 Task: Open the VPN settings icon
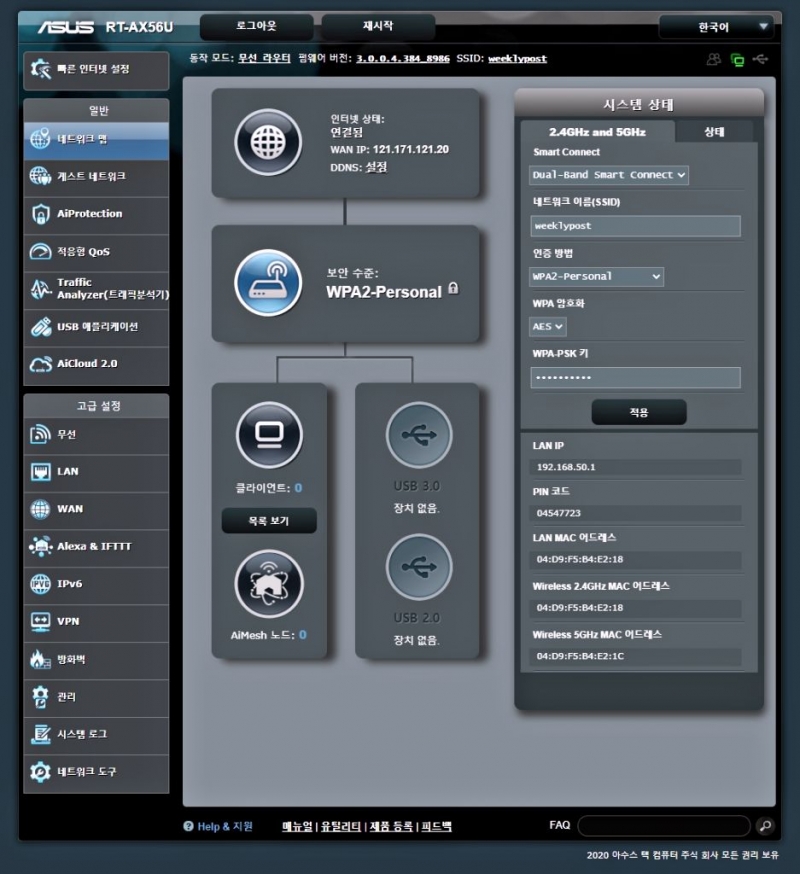click(x=40, y=621)
